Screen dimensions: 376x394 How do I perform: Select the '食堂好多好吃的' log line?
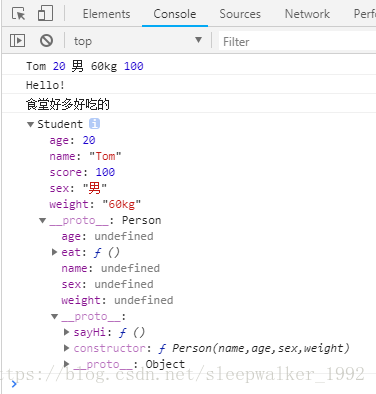click(68, 104)
